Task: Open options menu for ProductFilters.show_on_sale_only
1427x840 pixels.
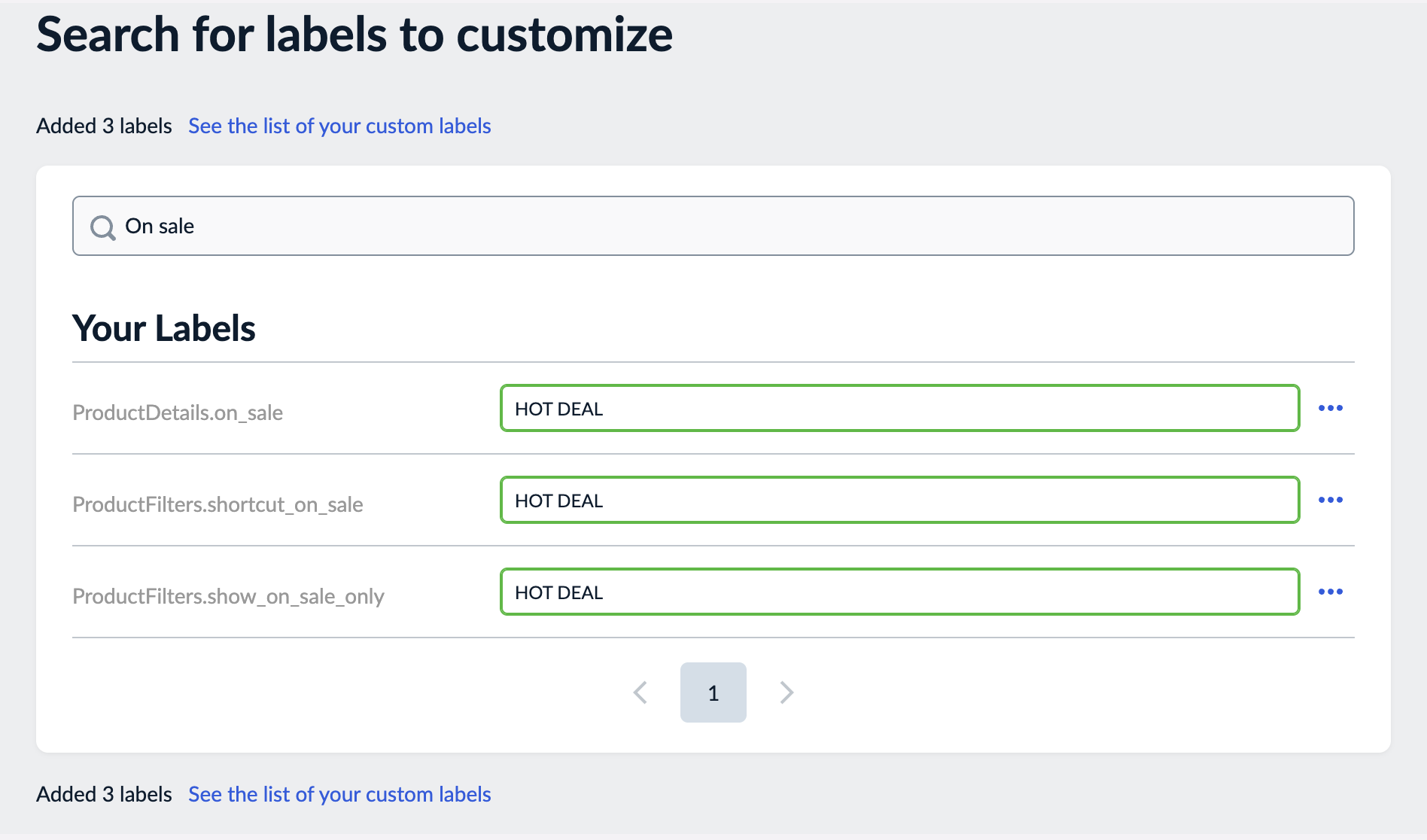Action: 1330,592
